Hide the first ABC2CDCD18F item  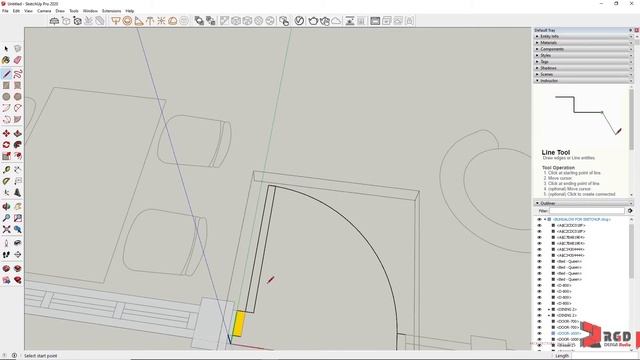click(x=539, y=225)
